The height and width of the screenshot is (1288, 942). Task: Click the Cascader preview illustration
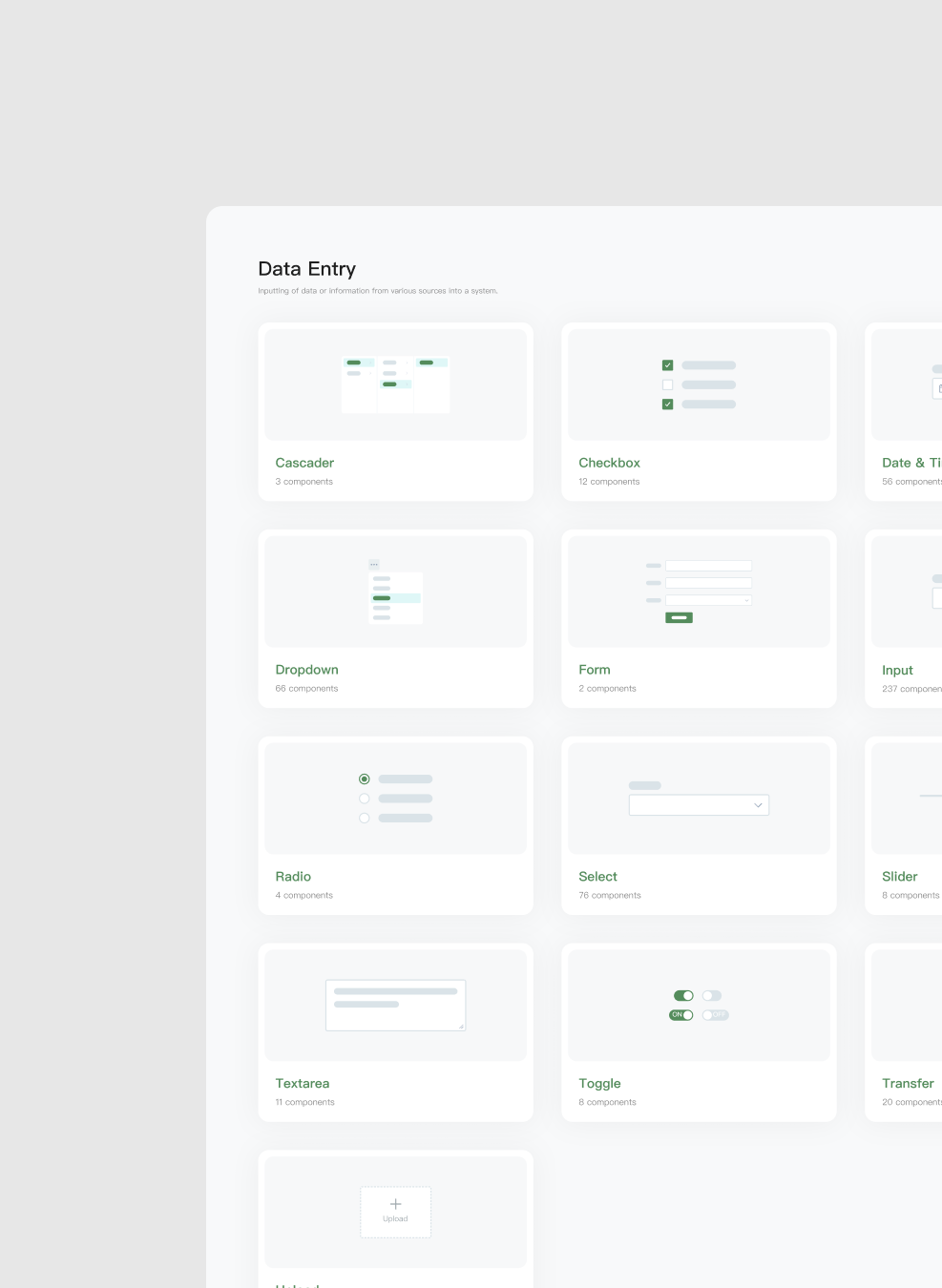pyautogui.click(x=395, y=384)
